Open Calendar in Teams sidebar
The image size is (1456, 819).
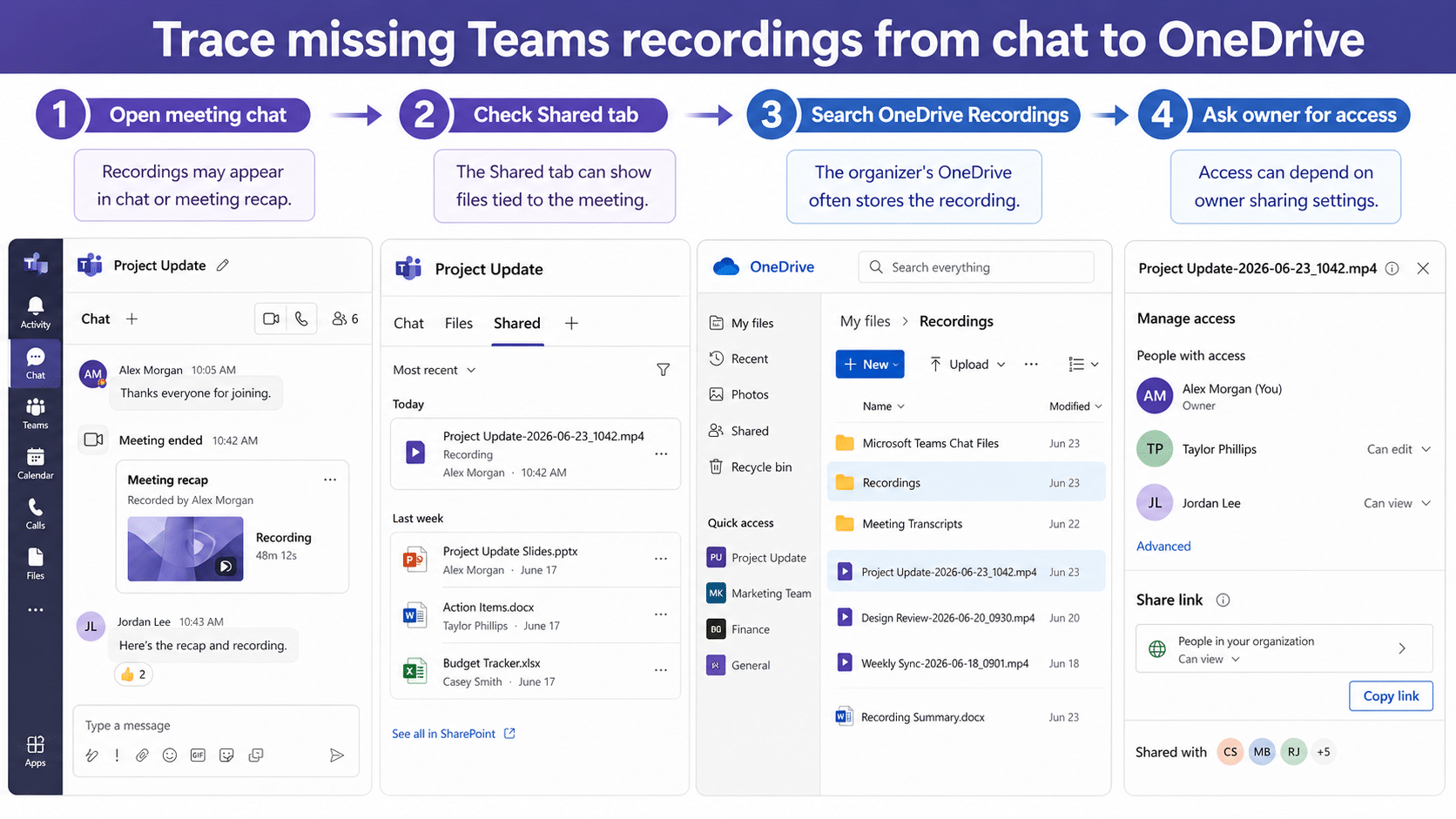tap(36, 464)
